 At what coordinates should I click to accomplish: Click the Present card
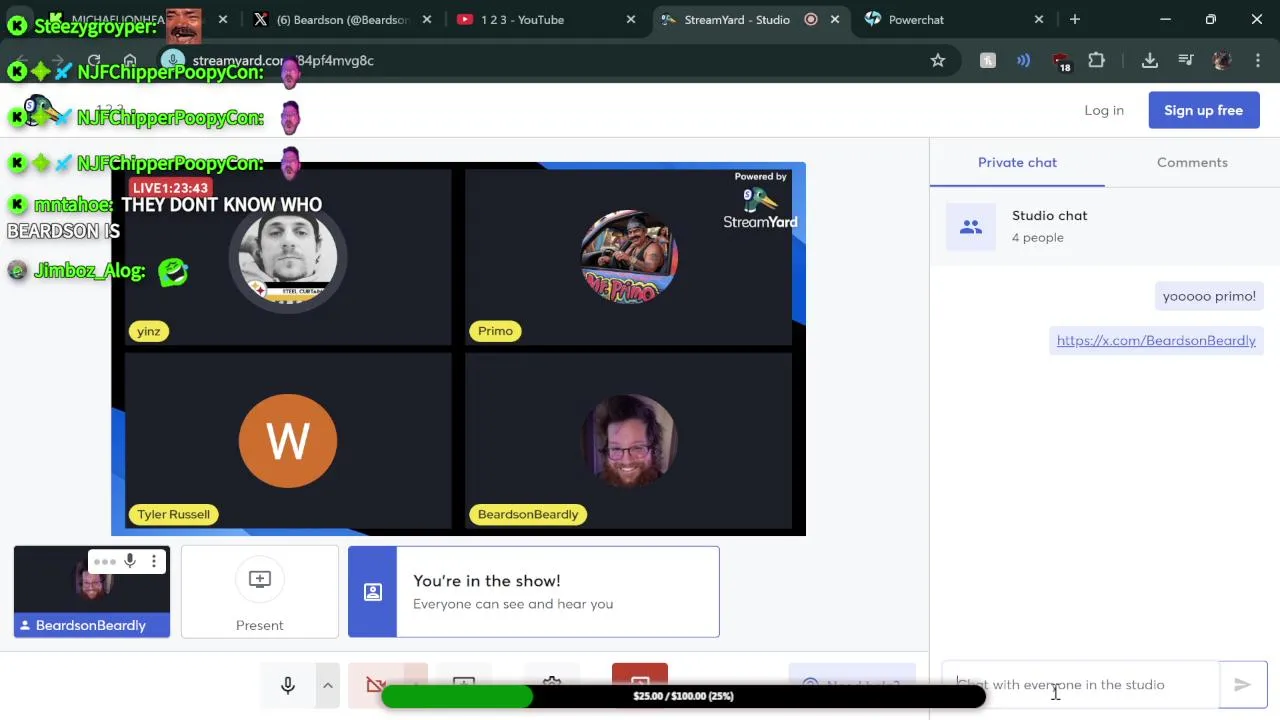pos(260,592)
